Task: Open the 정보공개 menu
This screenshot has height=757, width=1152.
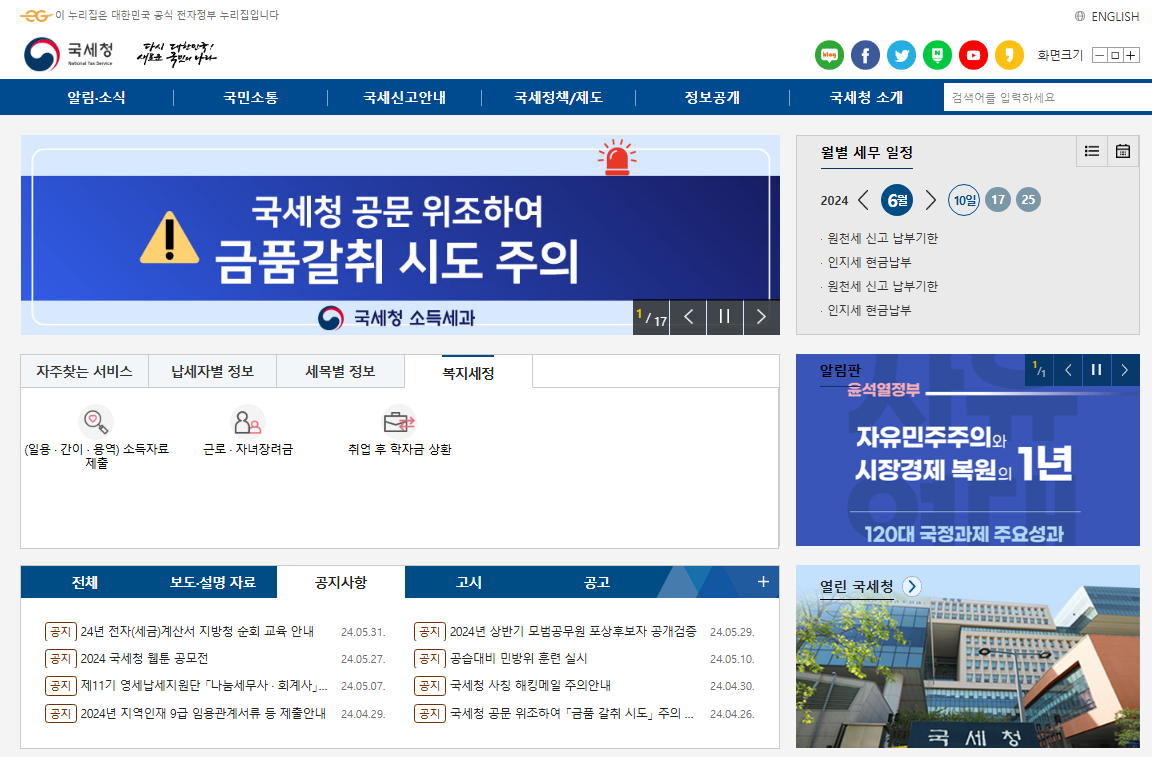Action: tap(712, 96)
